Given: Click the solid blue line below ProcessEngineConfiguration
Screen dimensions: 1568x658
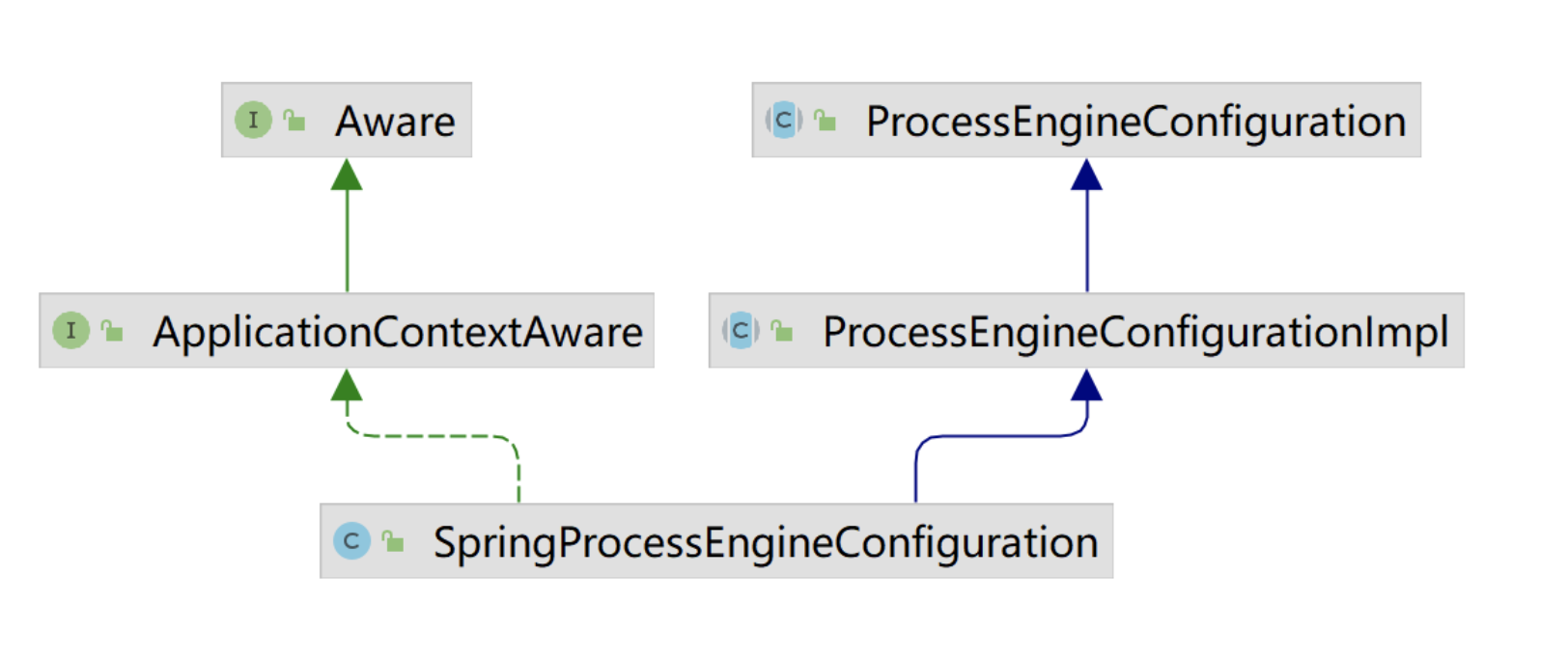Looking at the screenshot, I should 1087,241.
